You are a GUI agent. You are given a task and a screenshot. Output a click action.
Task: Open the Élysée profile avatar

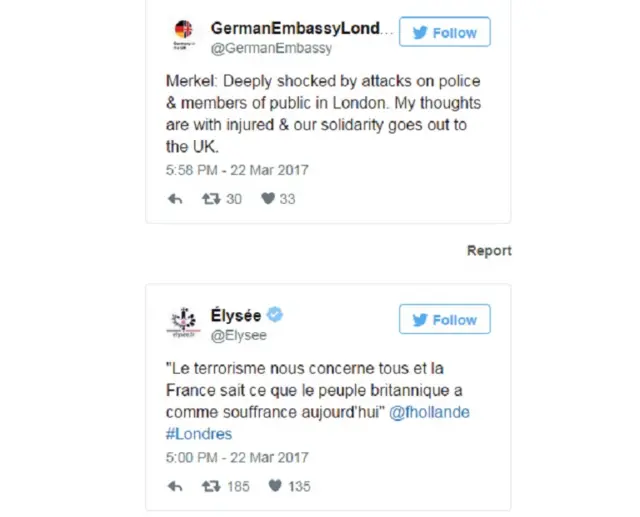(182, 324)
